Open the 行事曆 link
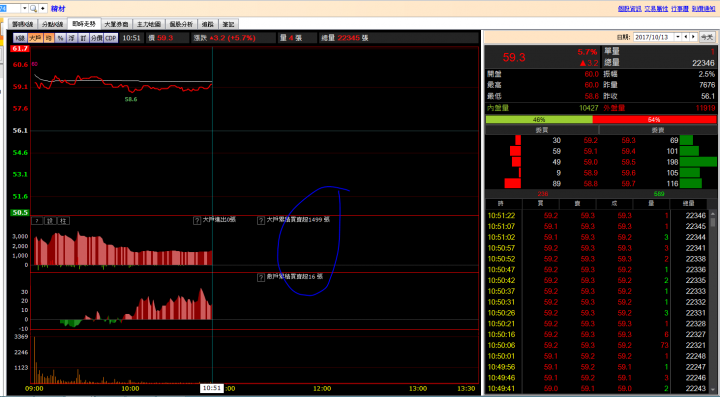The height and width of the screenshot is (397, 720). [680, 9]
